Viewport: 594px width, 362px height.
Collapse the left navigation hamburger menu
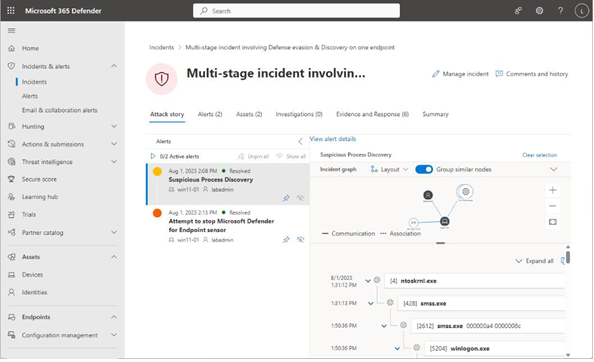(11, 30)
